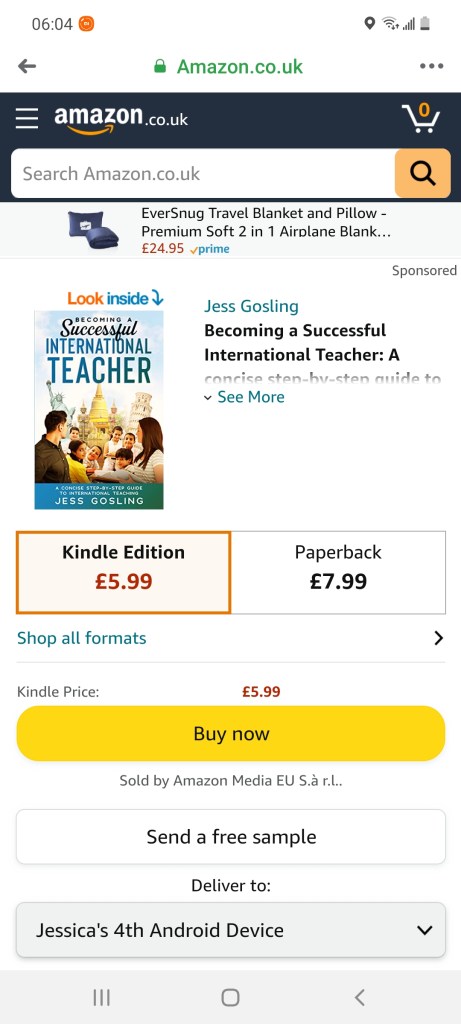
Task: Open the EverSnug Travel Blanket sponsored ad
Action: (x=230, y=230)
